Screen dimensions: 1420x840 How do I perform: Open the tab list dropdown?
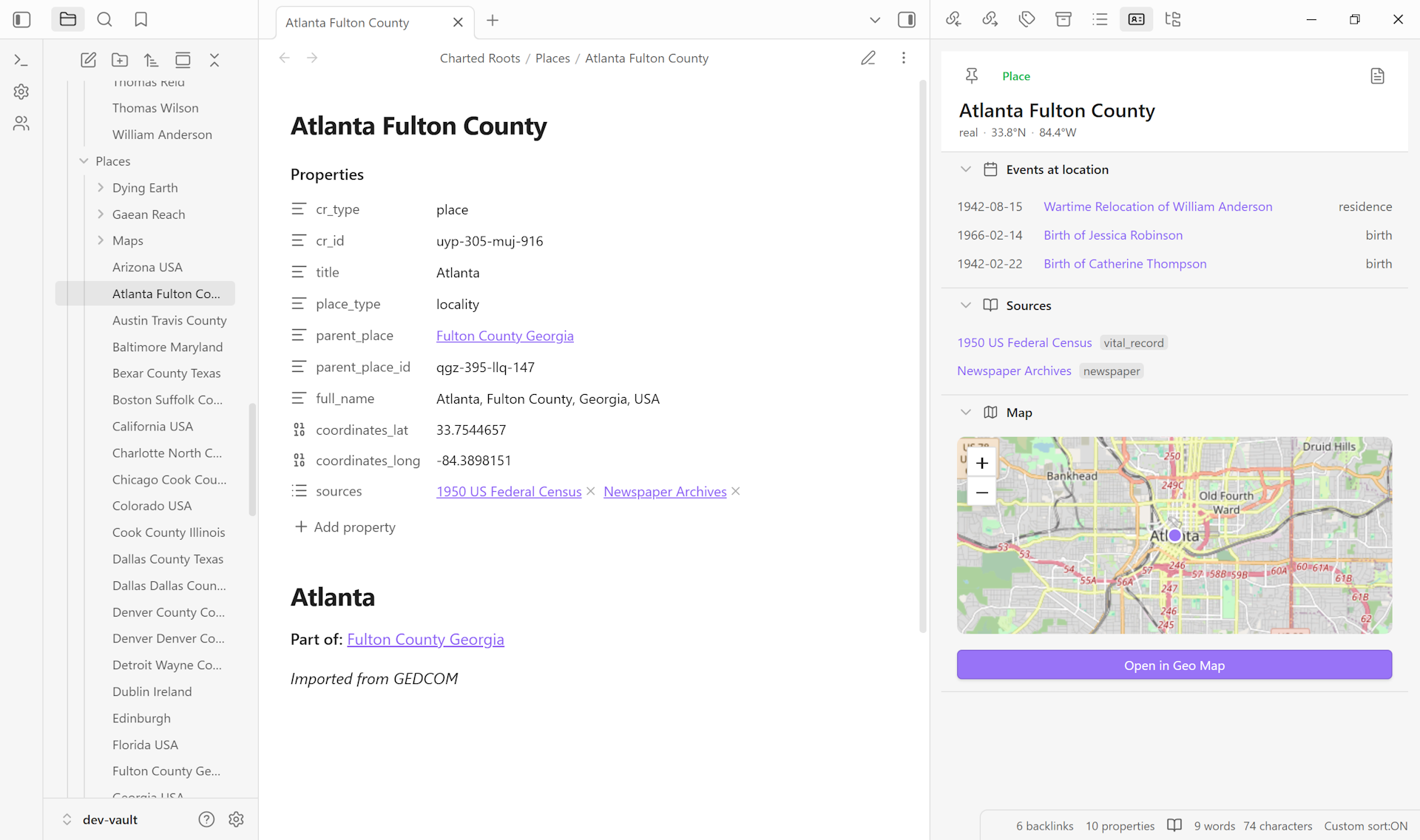click(875, 20)
